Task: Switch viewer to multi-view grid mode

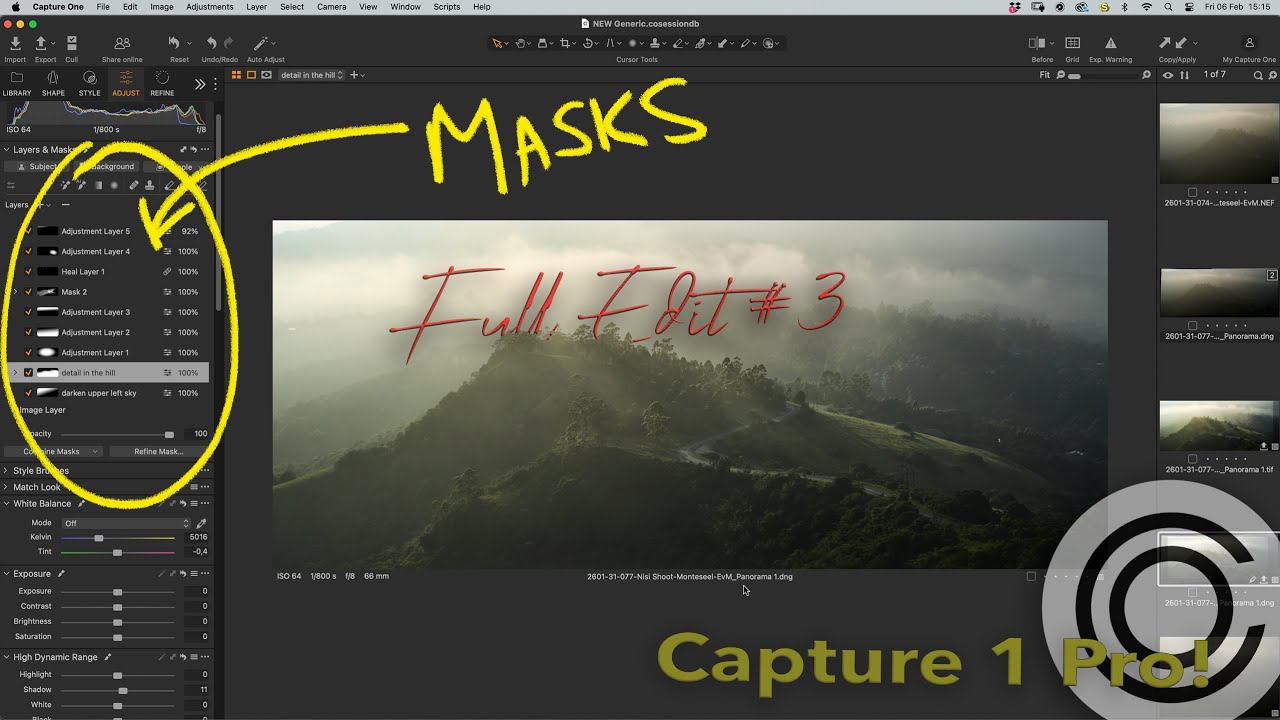Action: coord(237,75)
